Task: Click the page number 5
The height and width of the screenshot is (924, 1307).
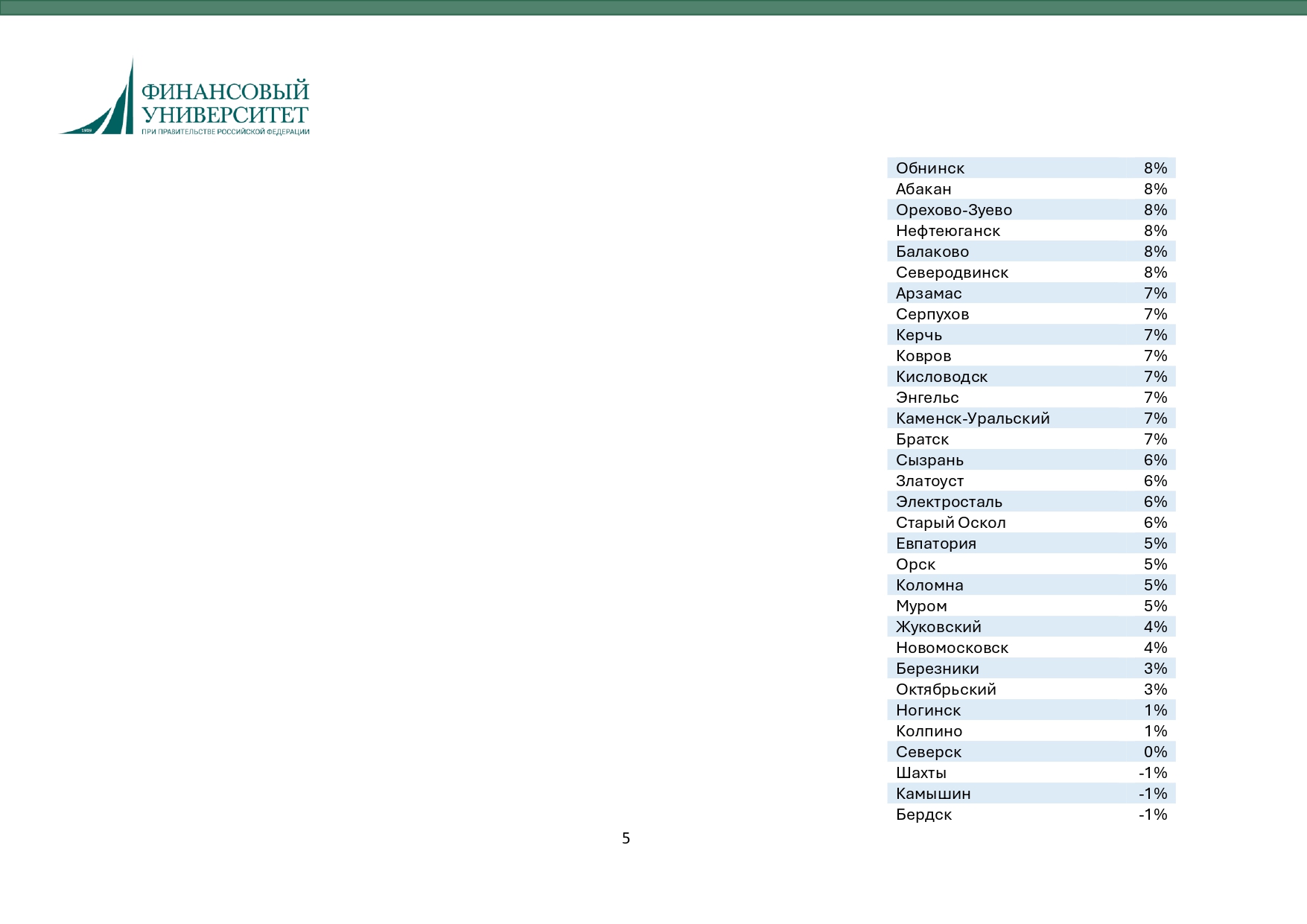Action: 626,838
